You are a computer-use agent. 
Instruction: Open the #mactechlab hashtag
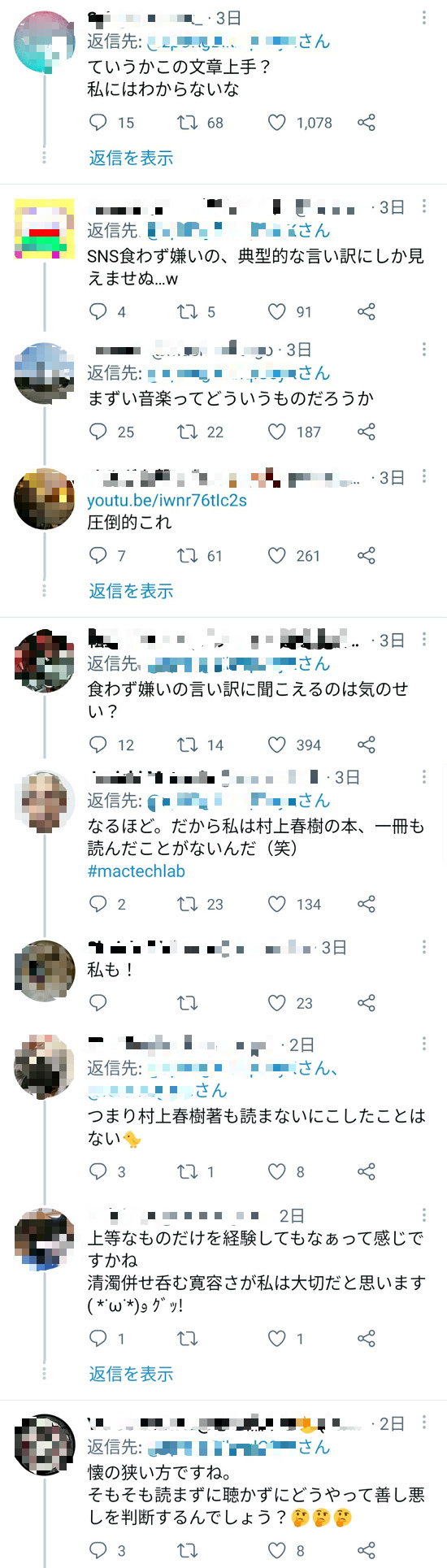(x=137, y=871)
